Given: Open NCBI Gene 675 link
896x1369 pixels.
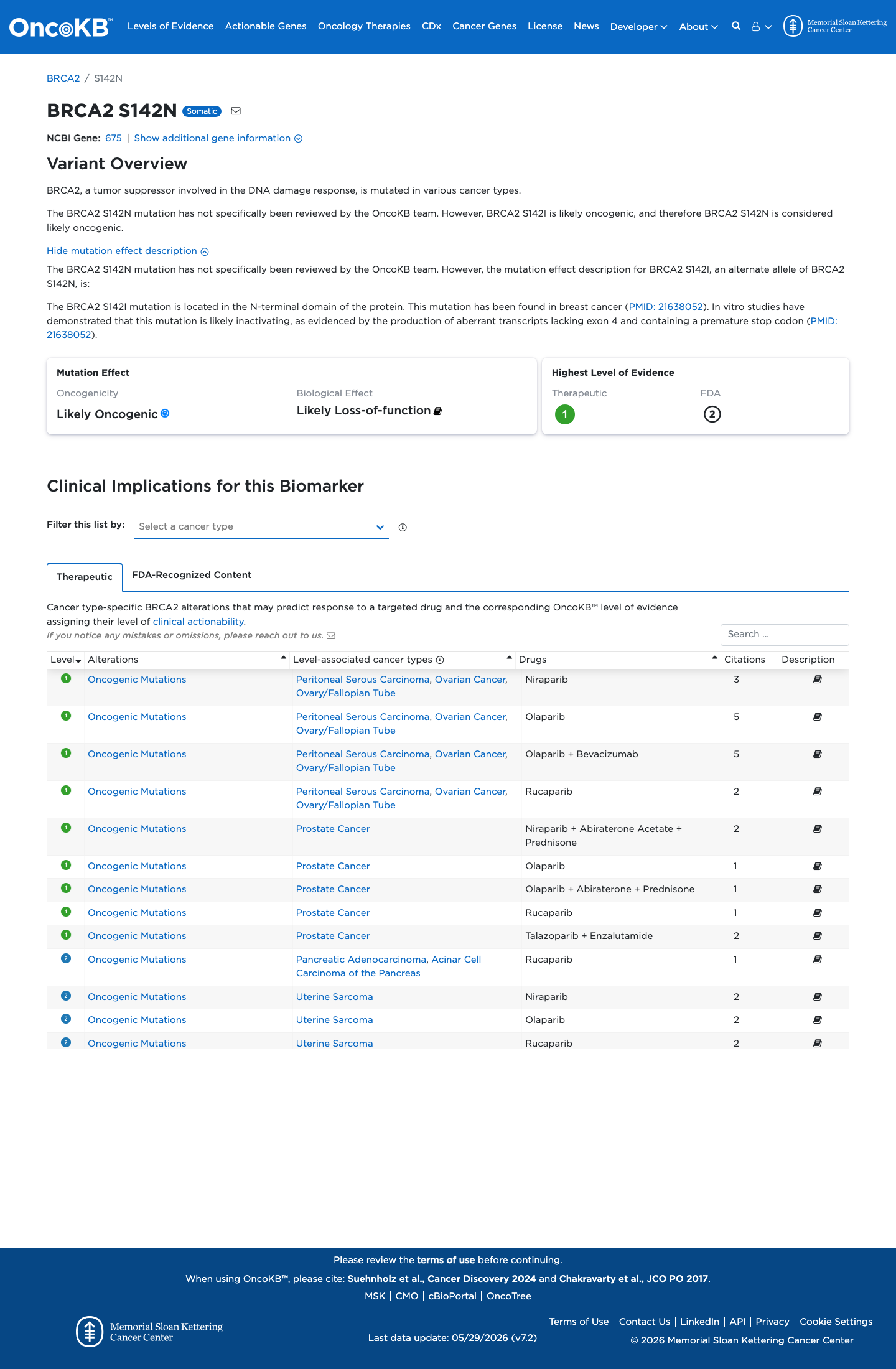Looking at the screenshot, I should click(113, 138).
